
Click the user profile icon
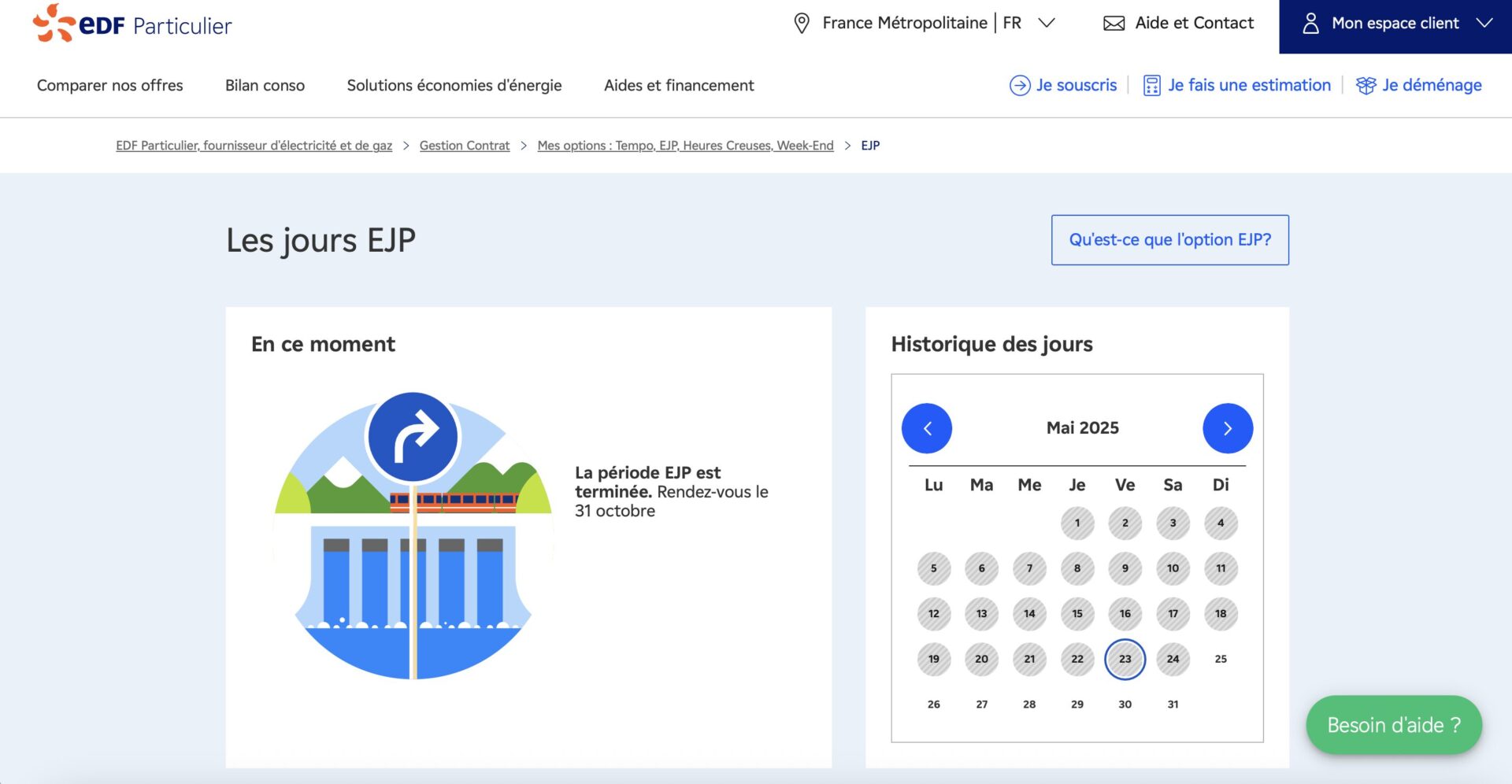coord(1310,24)
